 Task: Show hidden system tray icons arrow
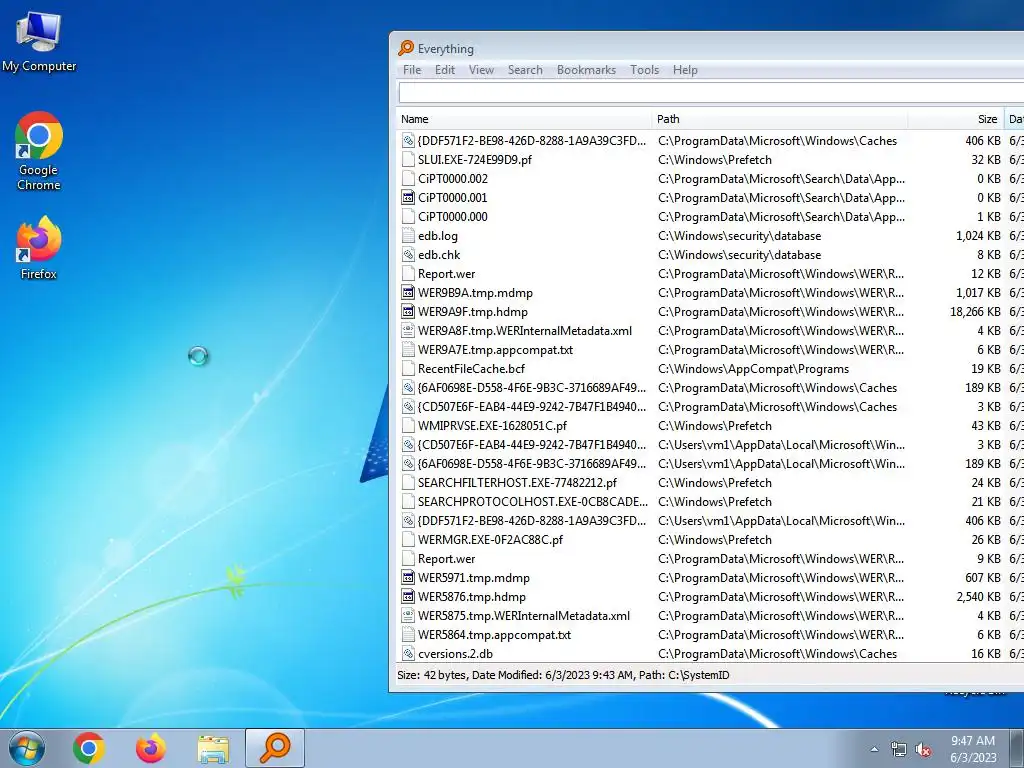[874, 749]
